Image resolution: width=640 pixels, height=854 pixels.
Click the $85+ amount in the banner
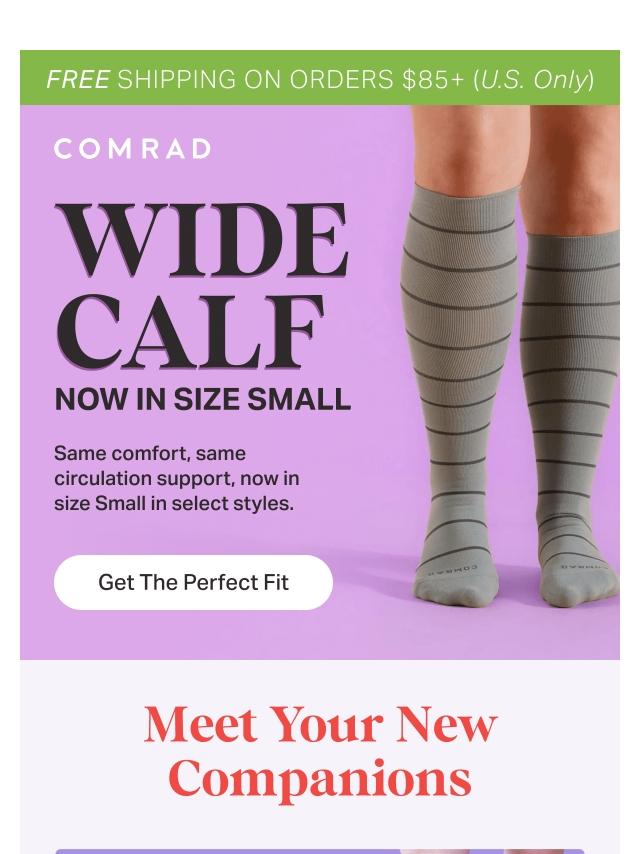coord(434,80)
